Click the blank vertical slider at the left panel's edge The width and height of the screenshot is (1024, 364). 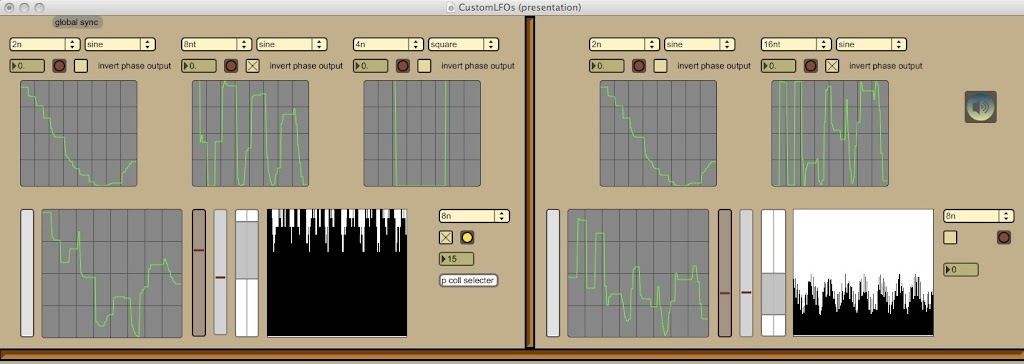click(27, 273)
